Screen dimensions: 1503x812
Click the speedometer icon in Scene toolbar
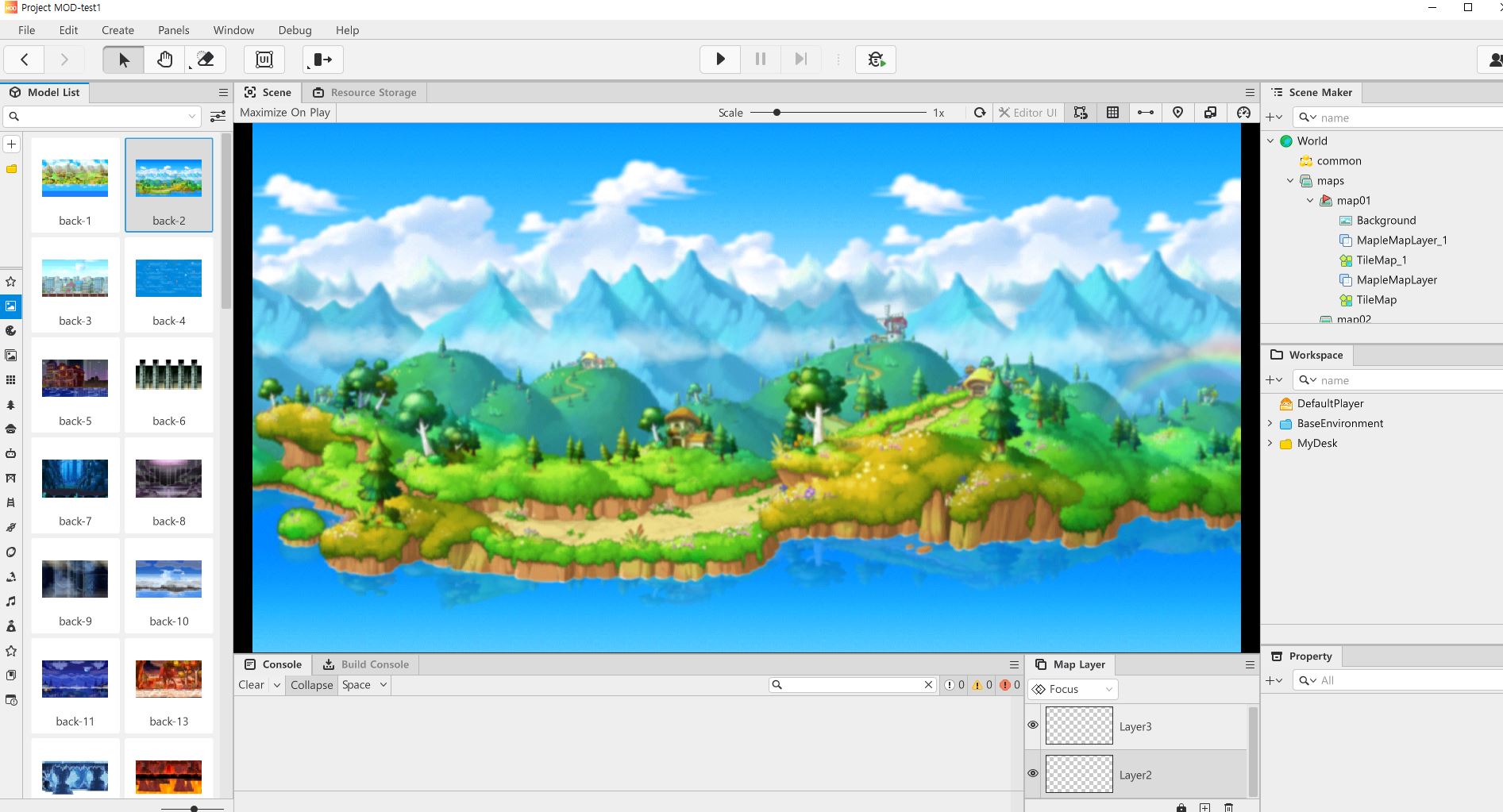pos(1243,113)
